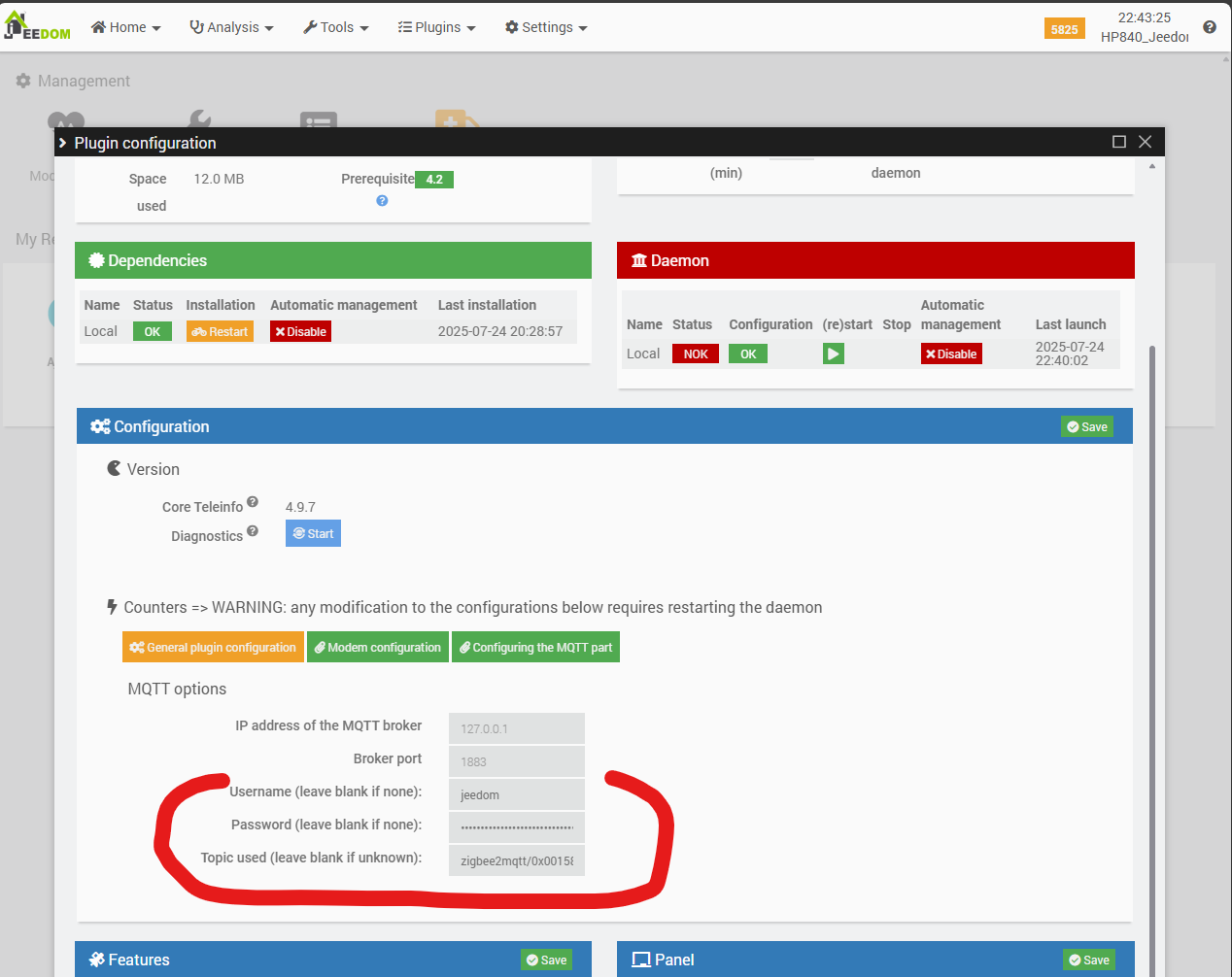The height and width of the screenshot is (977, 1232).
Task: Maximize the Plugin configuration dialog
Action: (x=1118, y=142)
